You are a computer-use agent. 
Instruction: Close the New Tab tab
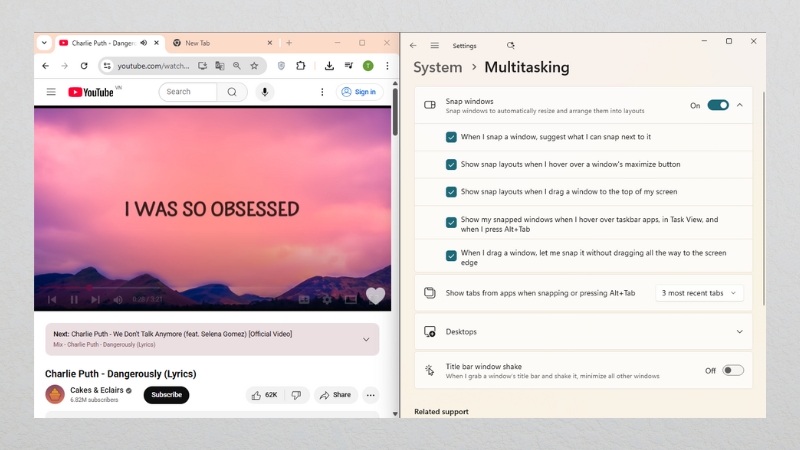[270, 43]
